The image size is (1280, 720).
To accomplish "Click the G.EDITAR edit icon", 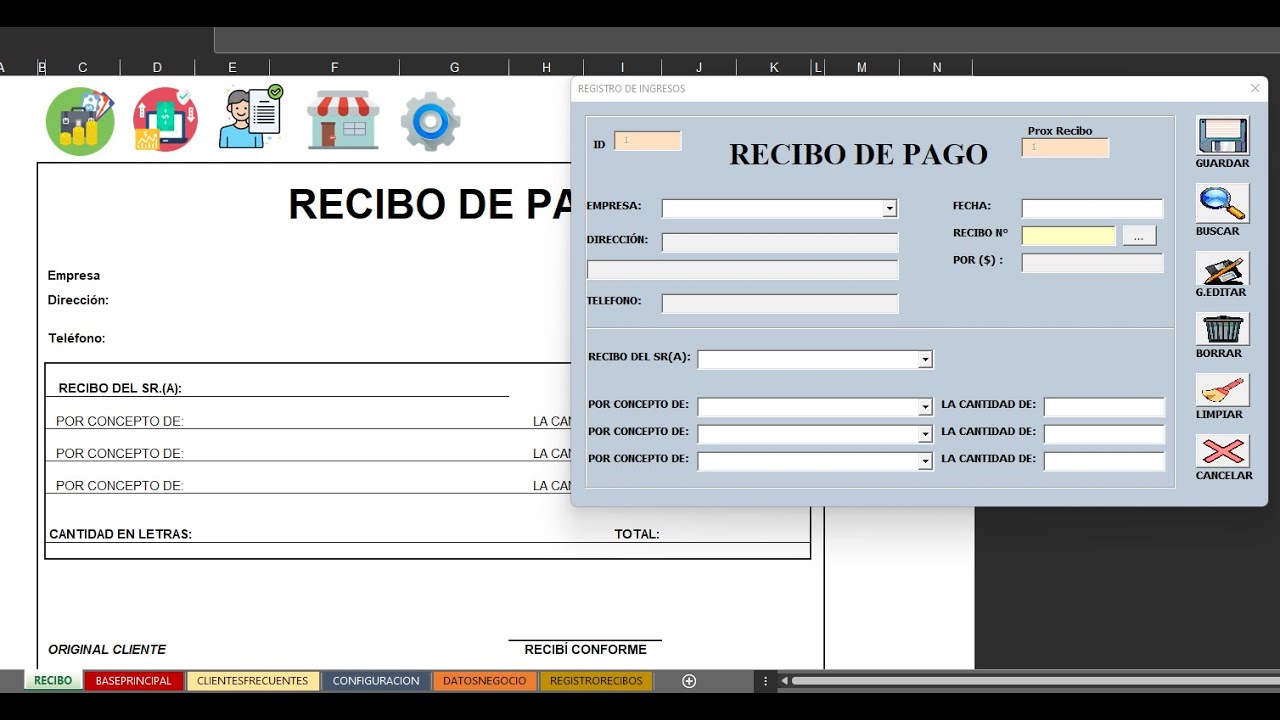I will tap(1222, 268).
